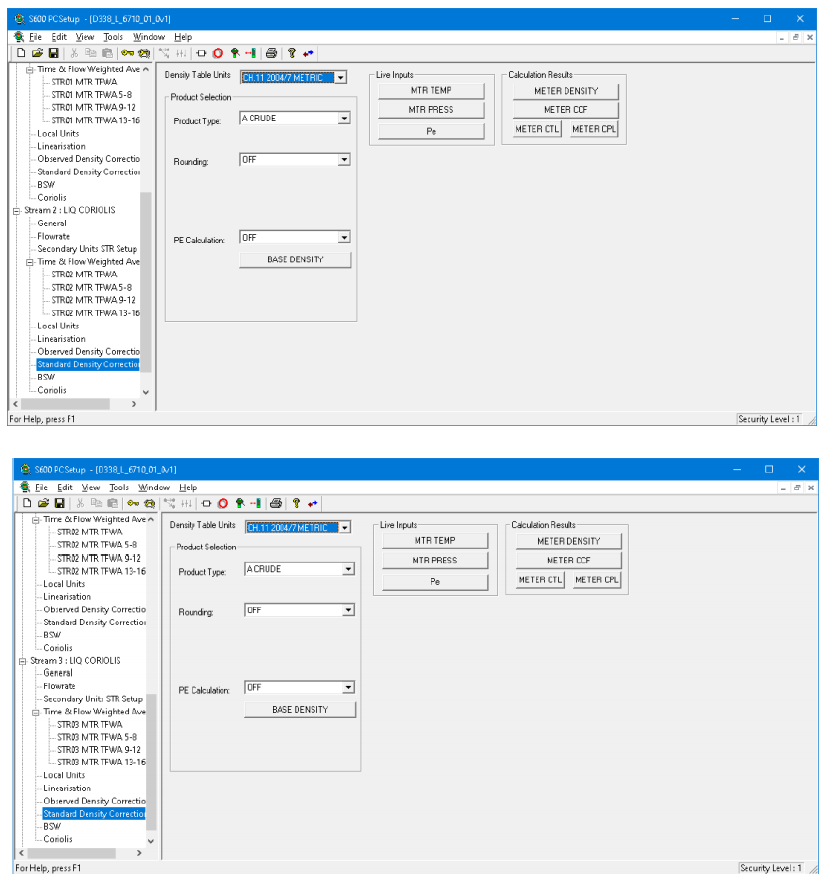Image resolution: width=828 pixels, height=882 pixels.
Task: Select Secondary Units STR Setup in bottom window
Action: (93, 699)
